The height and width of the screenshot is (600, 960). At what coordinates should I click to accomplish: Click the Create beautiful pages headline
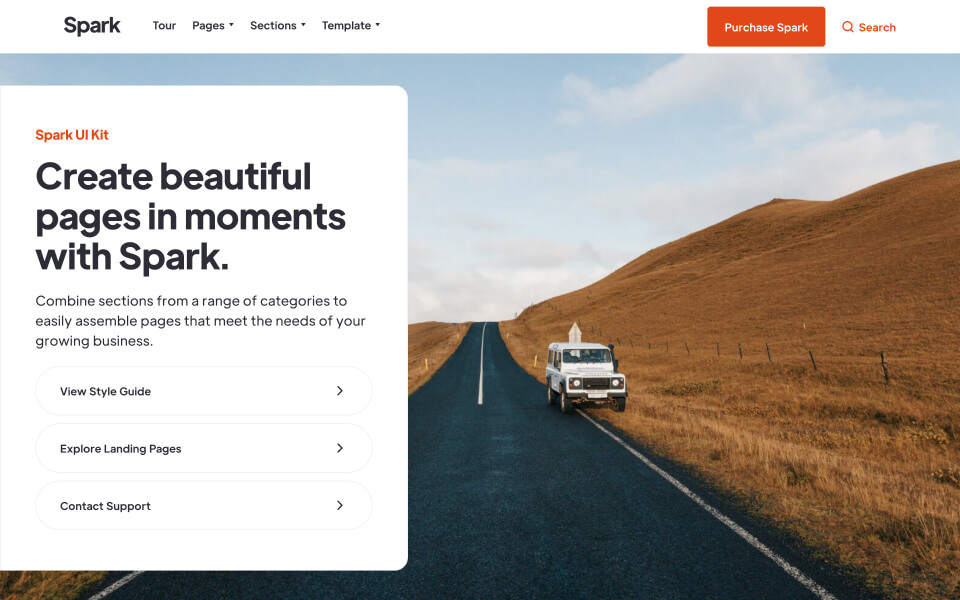coord(191,216)
